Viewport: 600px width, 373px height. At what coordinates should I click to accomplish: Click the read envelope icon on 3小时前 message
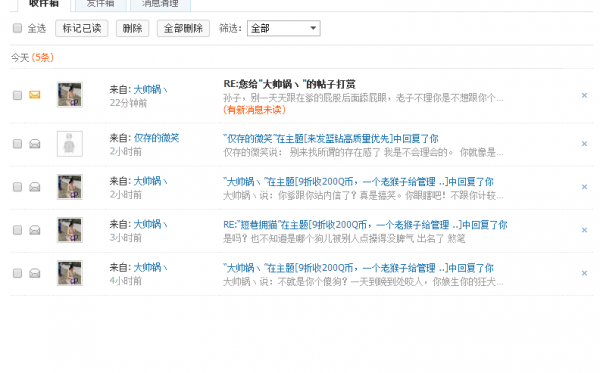coord(35,230)
